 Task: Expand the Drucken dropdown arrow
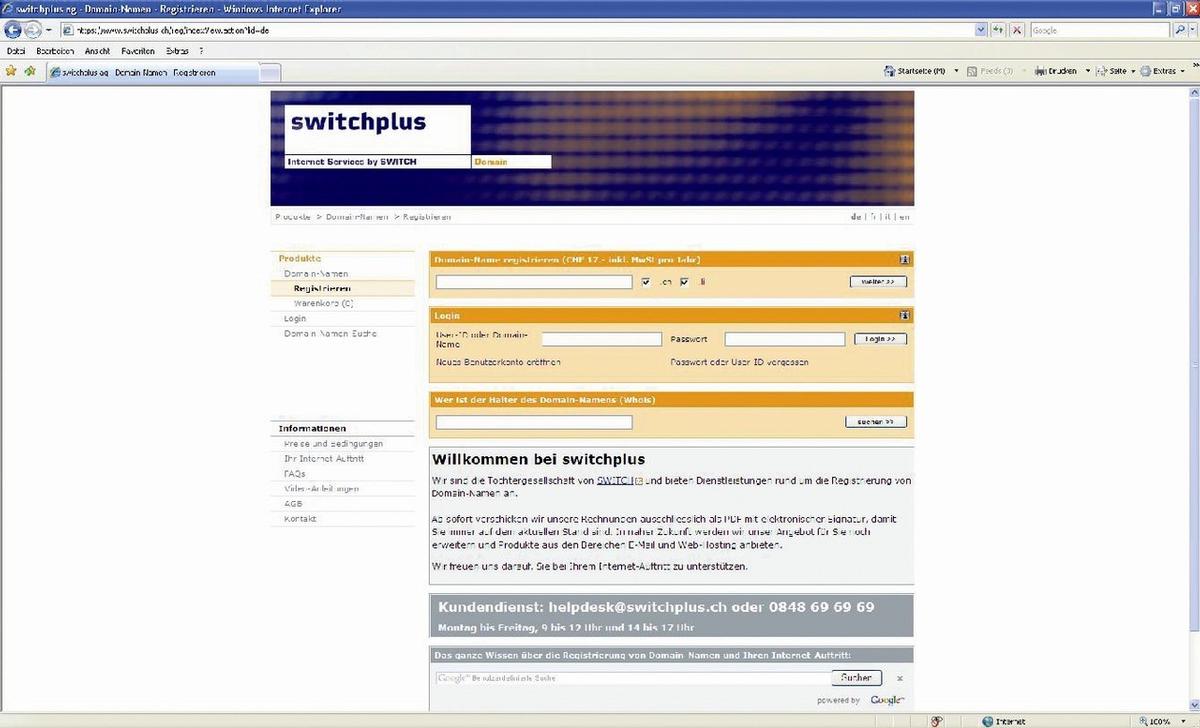(x=1087, y=71)
